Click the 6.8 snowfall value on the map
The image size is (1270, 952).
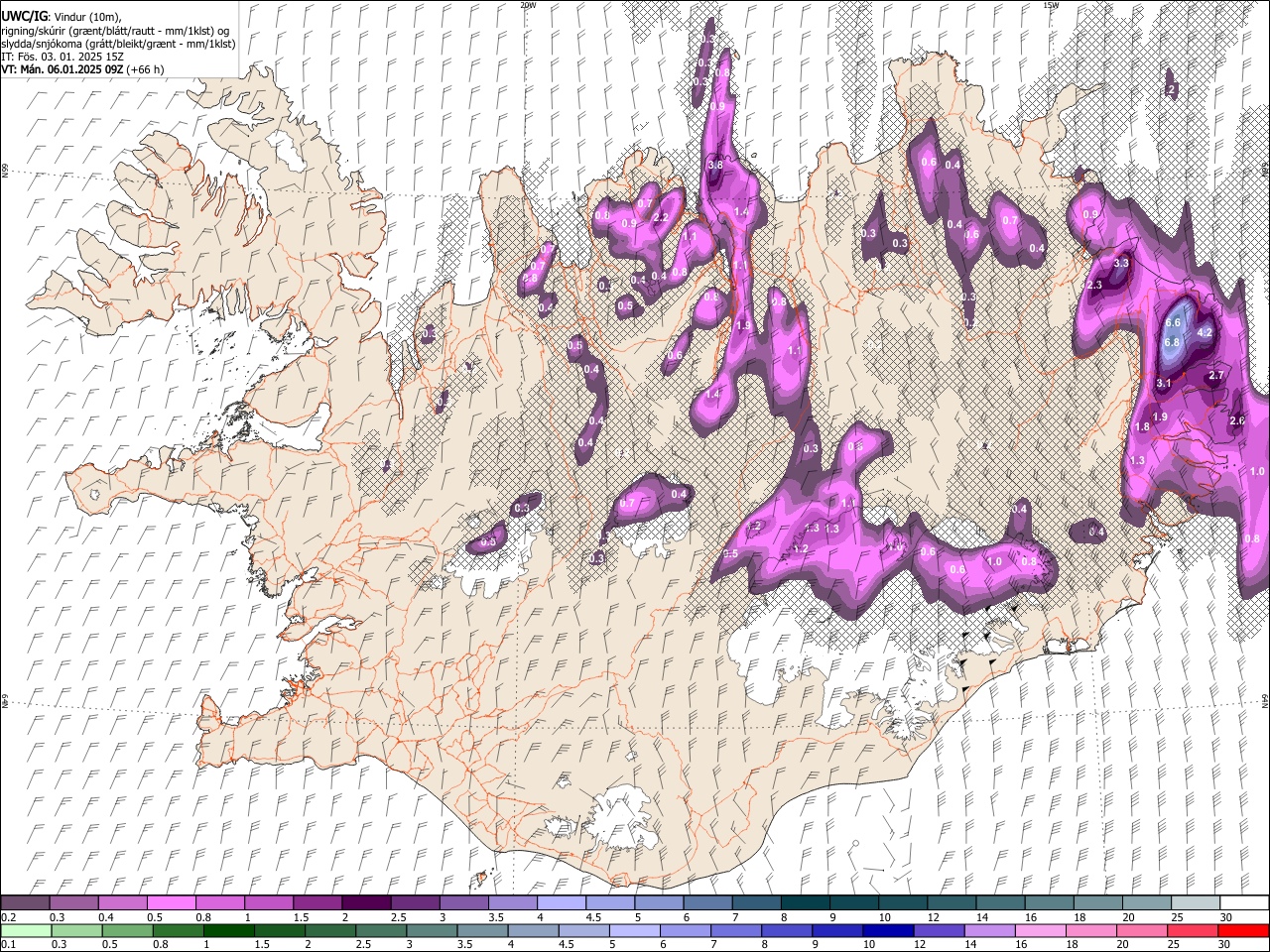point(1172,342)
